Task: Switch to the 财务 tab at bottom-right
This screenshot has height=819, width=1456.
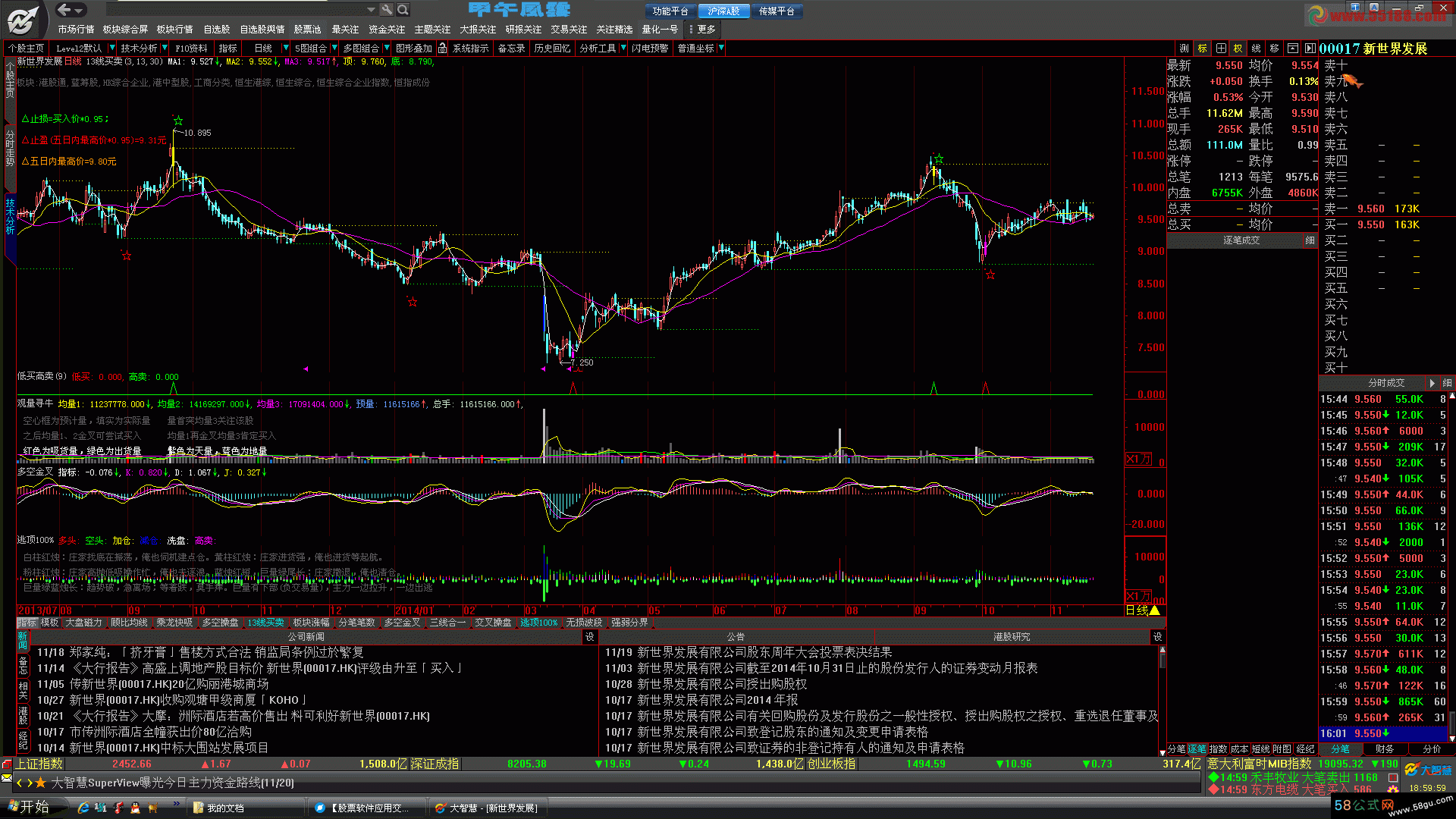Action: pos(1385,749)
